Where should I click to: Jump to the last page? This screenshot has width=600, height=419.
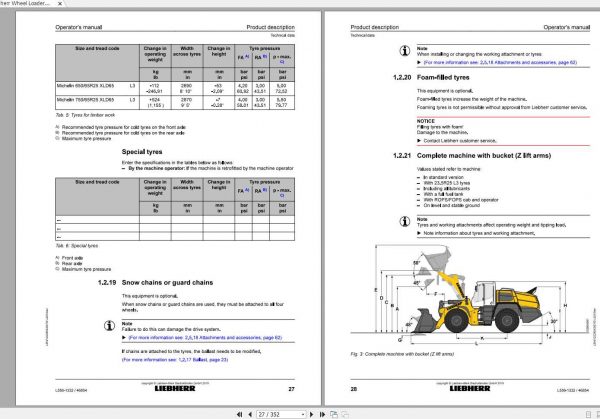[322, 414]
